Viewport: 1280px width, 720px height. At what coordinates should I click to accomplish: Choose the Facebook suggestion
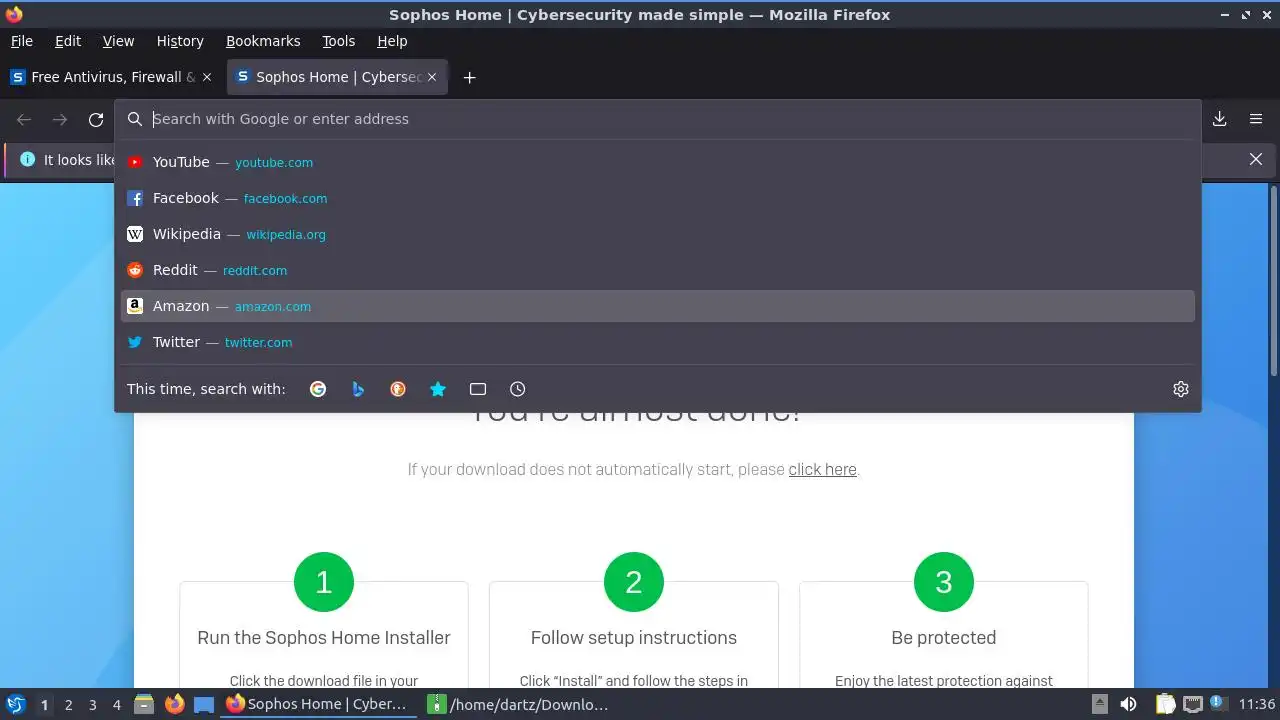point(658,198)
